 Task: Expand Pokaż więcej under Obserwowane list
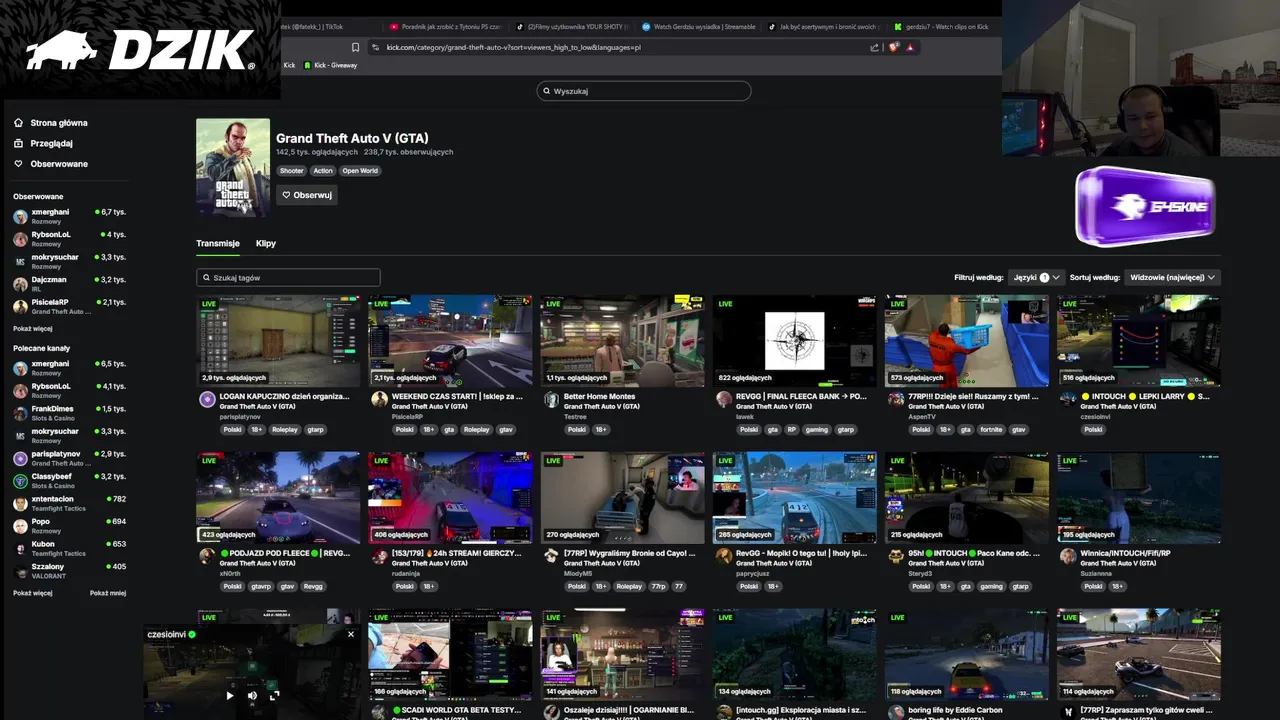click(33, 328)
